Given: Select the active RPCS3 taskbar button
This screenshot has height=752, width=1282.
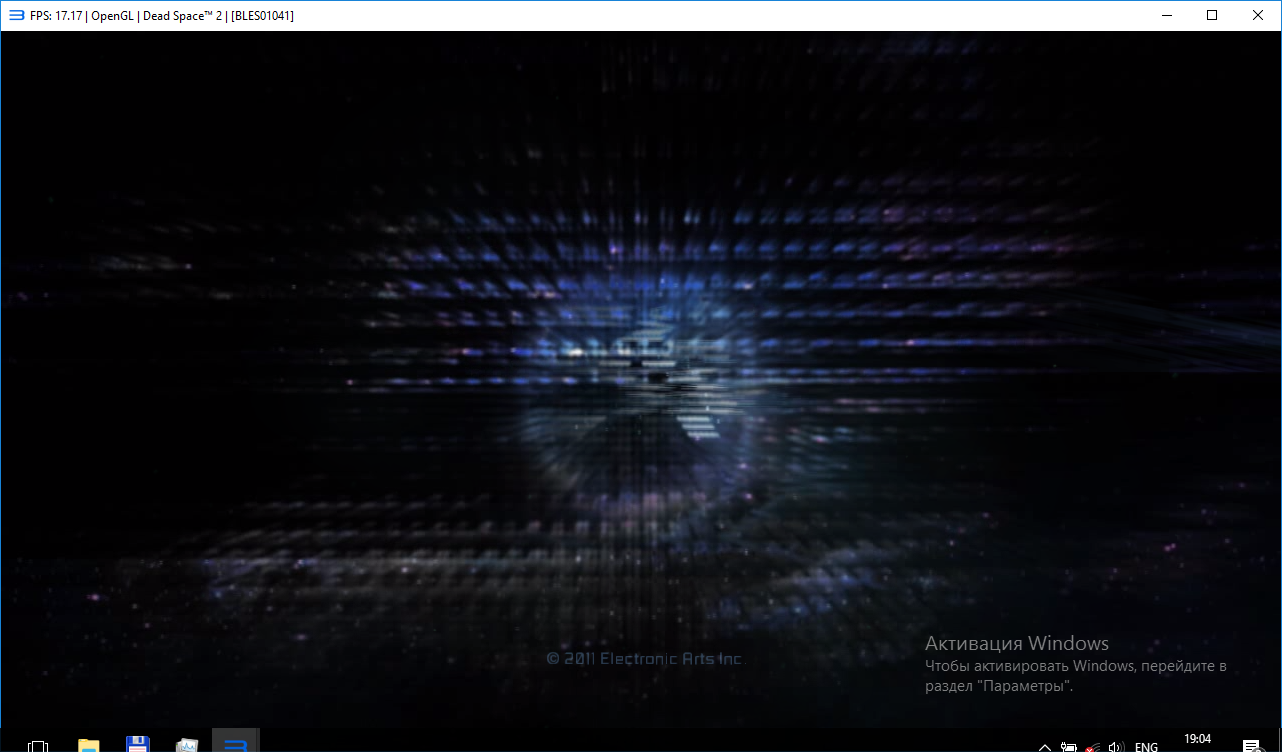Looking at the screenshot, I should click(x=236, y=743).
